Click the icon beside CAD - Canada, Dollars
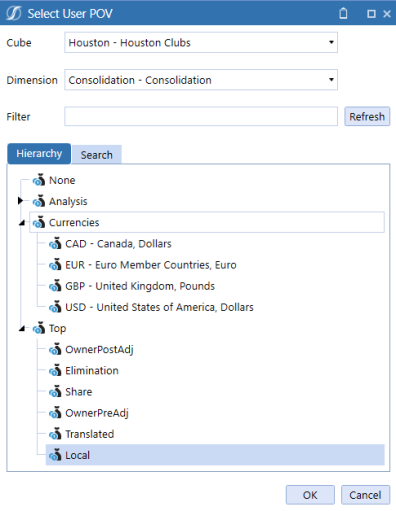The image size is (396, 511). [55, 244]
